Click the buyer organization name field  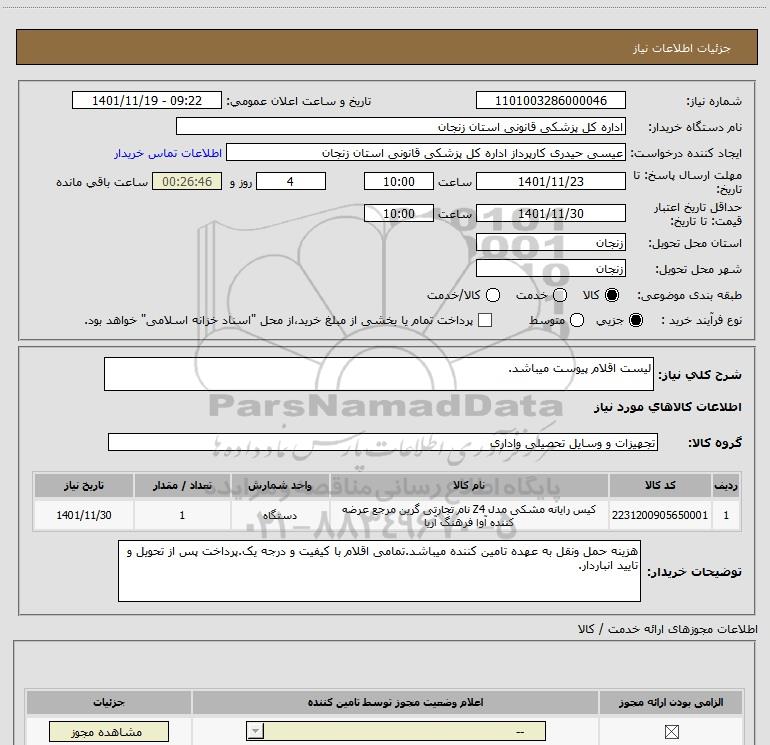401,126
